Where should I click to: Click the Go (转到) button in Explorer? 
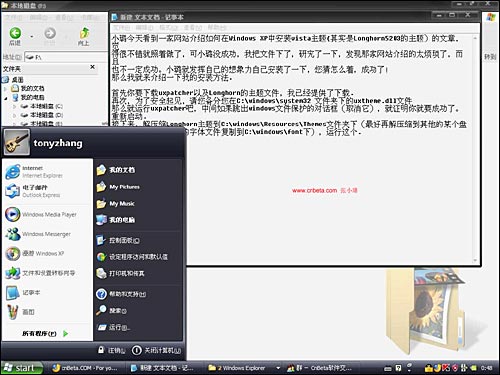490,57
